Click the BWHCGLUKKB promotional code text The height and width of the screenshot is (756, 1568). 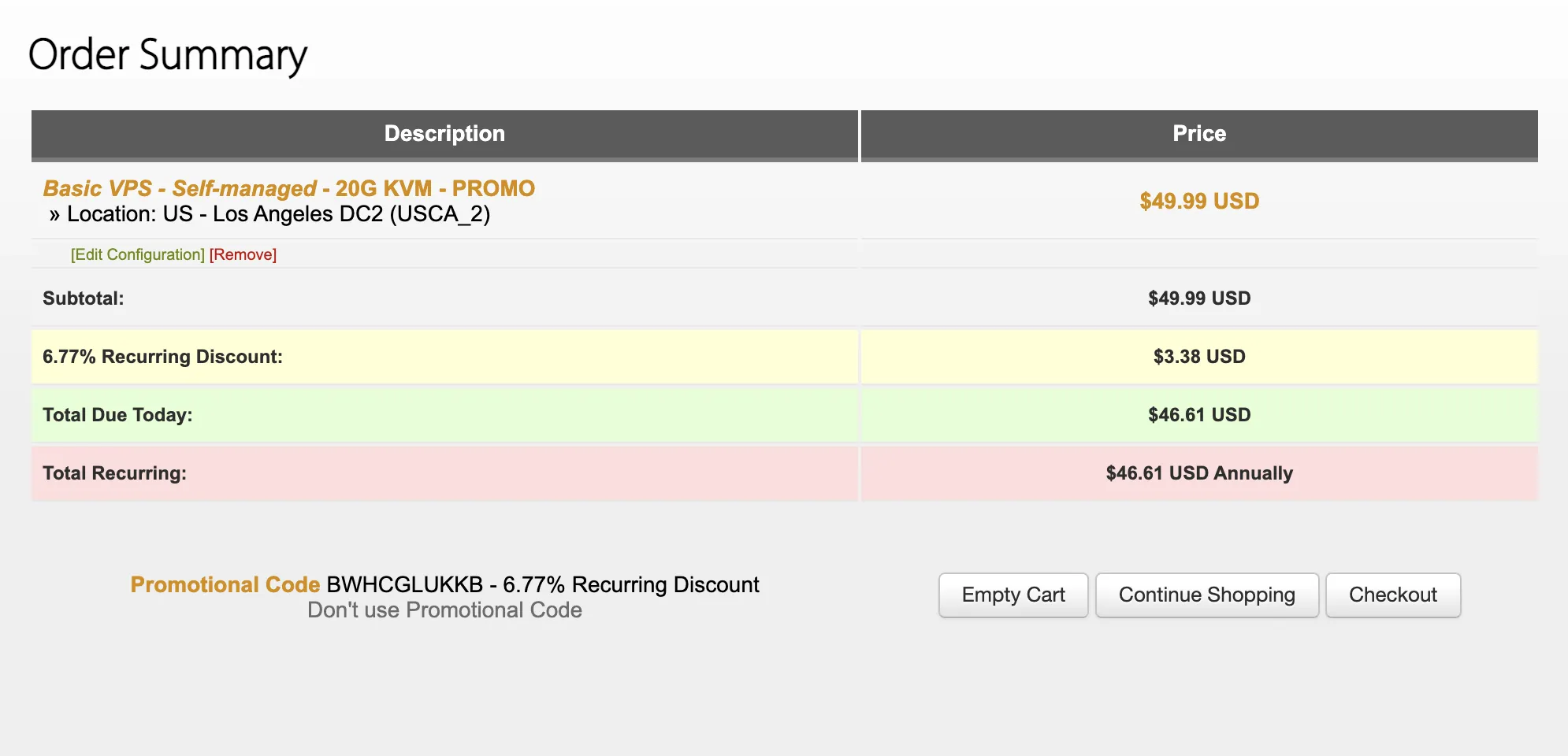point(404,584)
